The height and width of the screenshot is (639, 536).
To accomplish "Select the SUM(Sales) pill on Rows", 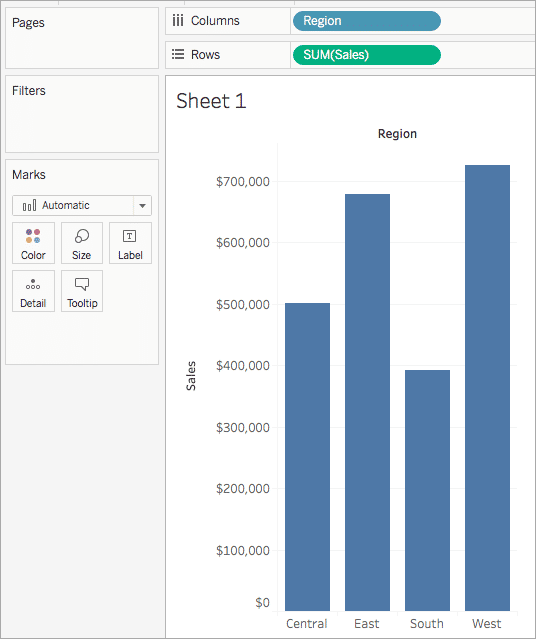I will coord(366,55).
